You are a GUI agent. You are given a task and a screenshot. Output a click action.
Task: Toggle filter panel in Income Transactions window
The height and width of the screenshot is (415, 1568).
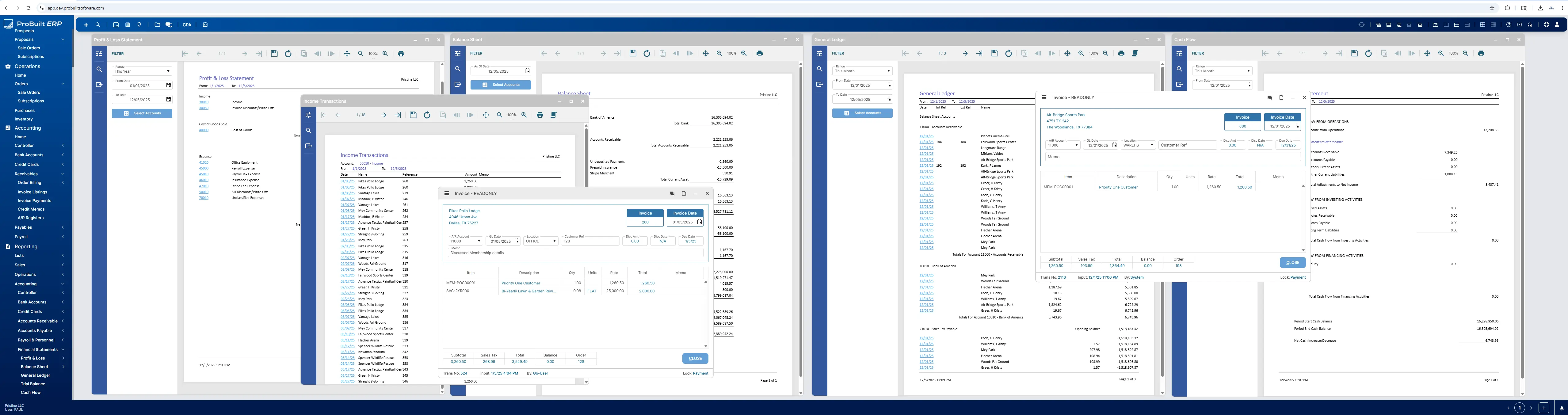[309, 115]
